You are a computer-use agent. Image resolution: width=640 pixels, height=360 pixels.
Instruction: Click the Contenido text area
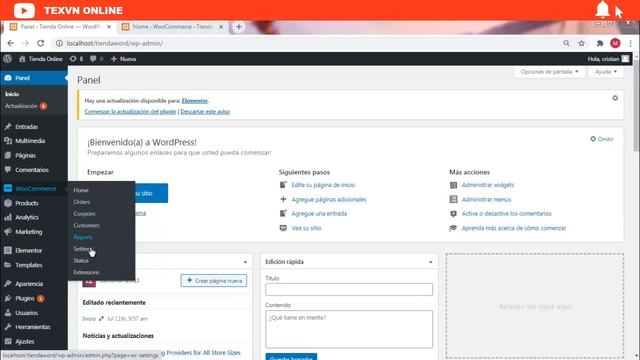point(349,329)
